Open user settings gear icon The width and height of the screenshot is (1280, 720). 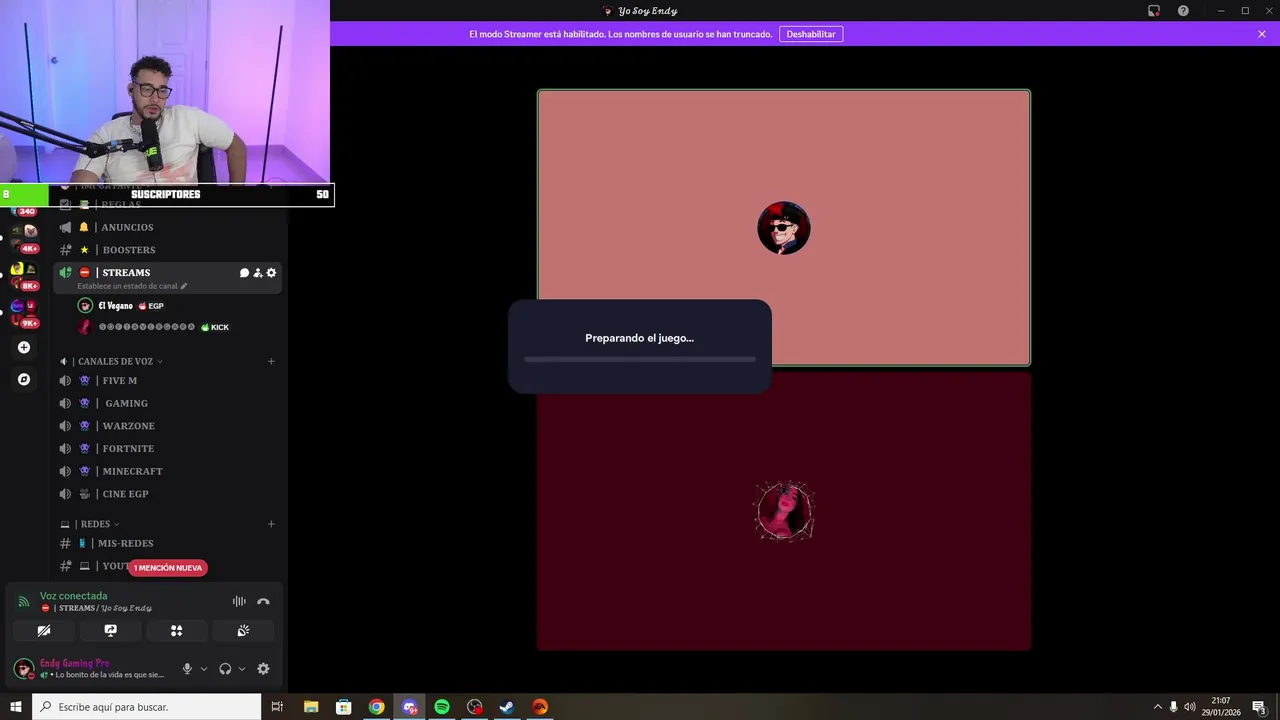263,669
